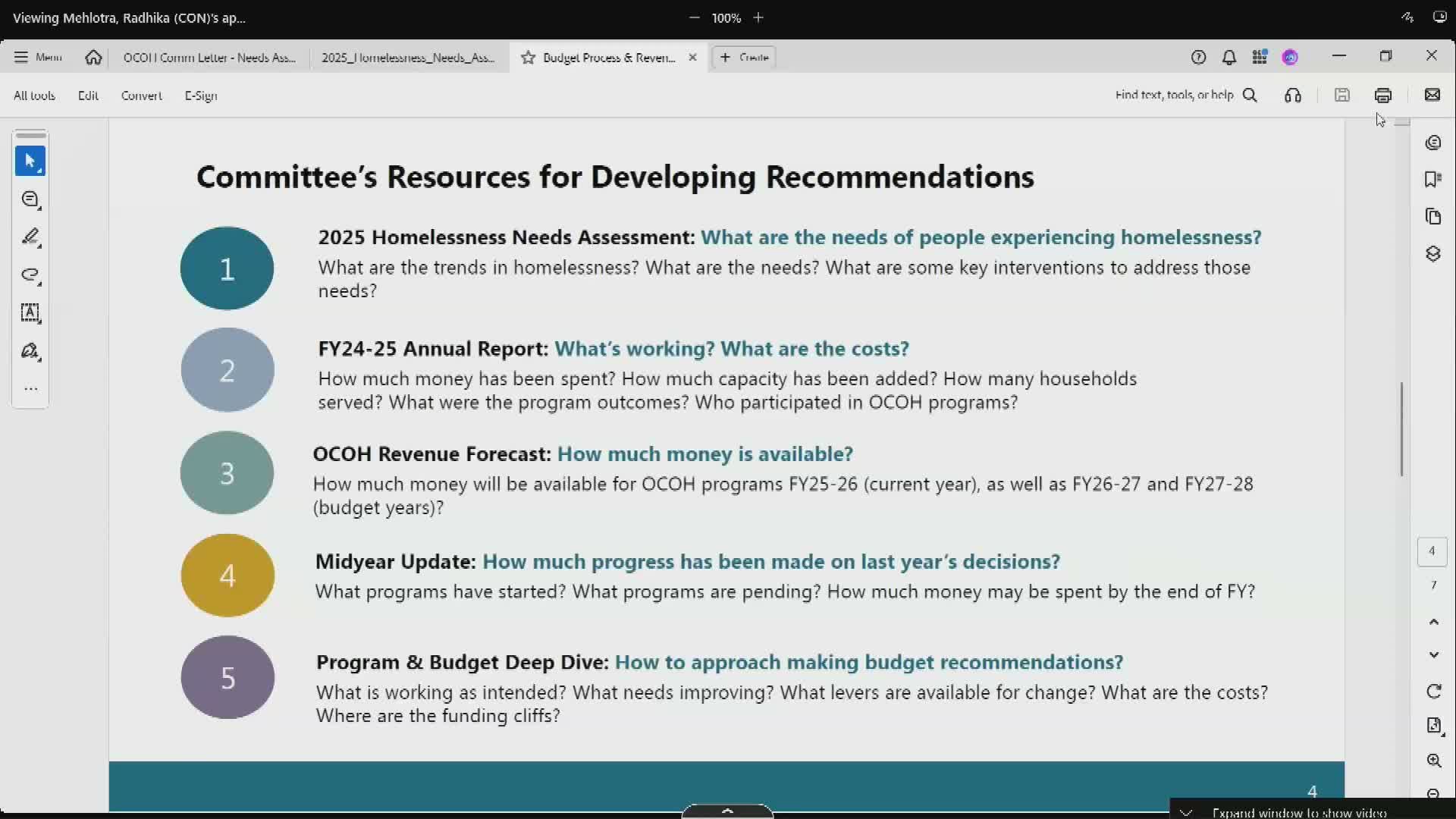Go to next page down chevron
This screenshot has height=819, width=1456.
[1433, 654]
